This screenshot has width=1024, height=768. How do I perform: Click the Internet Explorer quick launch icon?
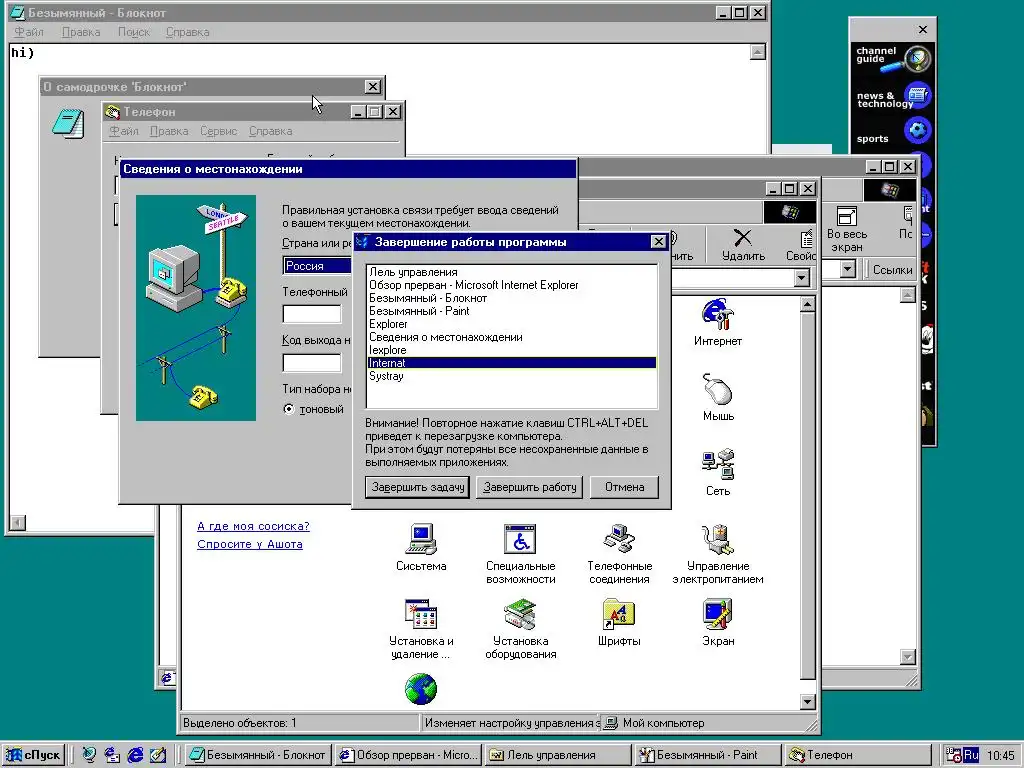pyautogui.click(x=135, y=755)
